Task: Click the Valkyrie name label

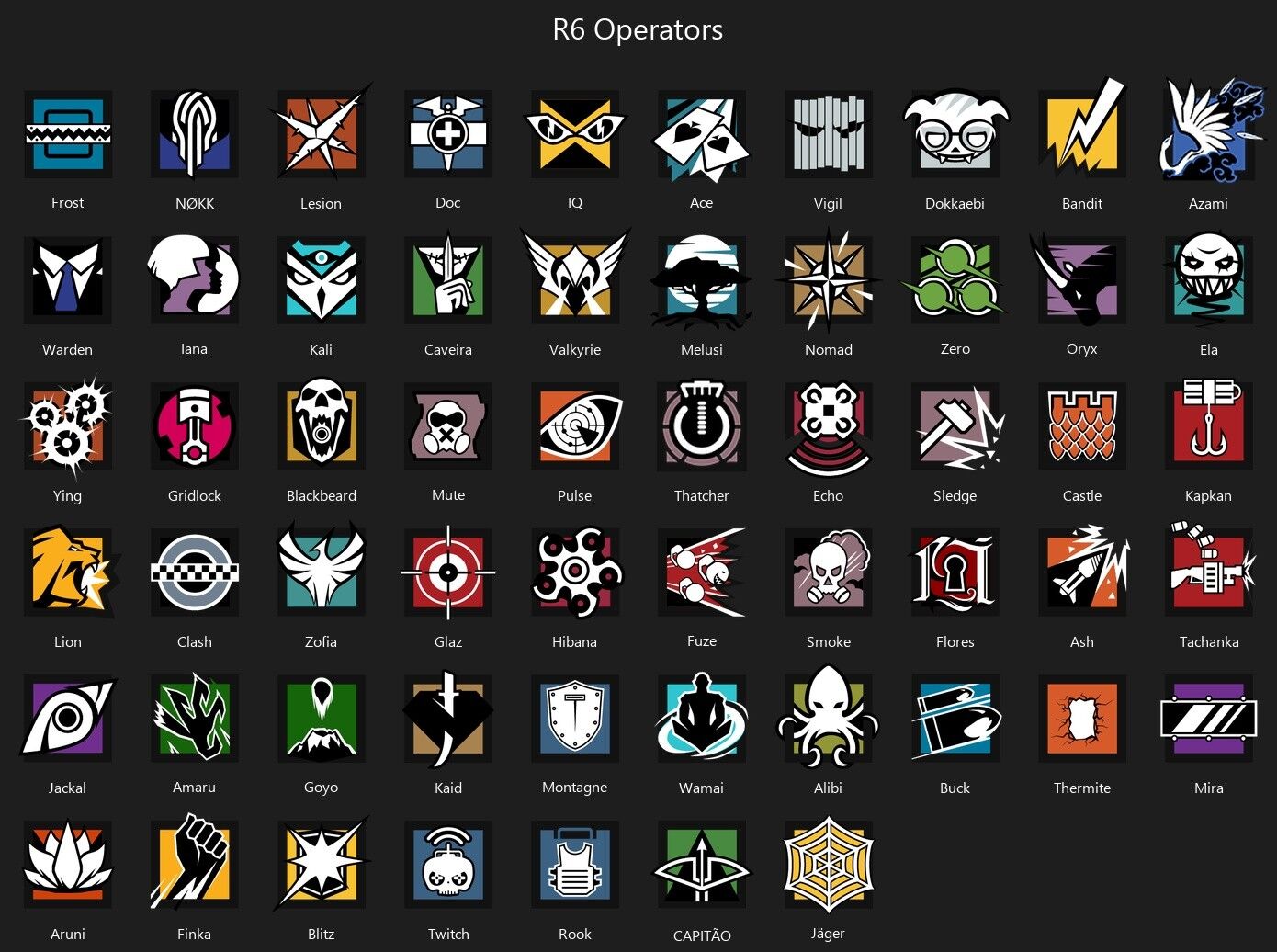Action: click(575, 349)
